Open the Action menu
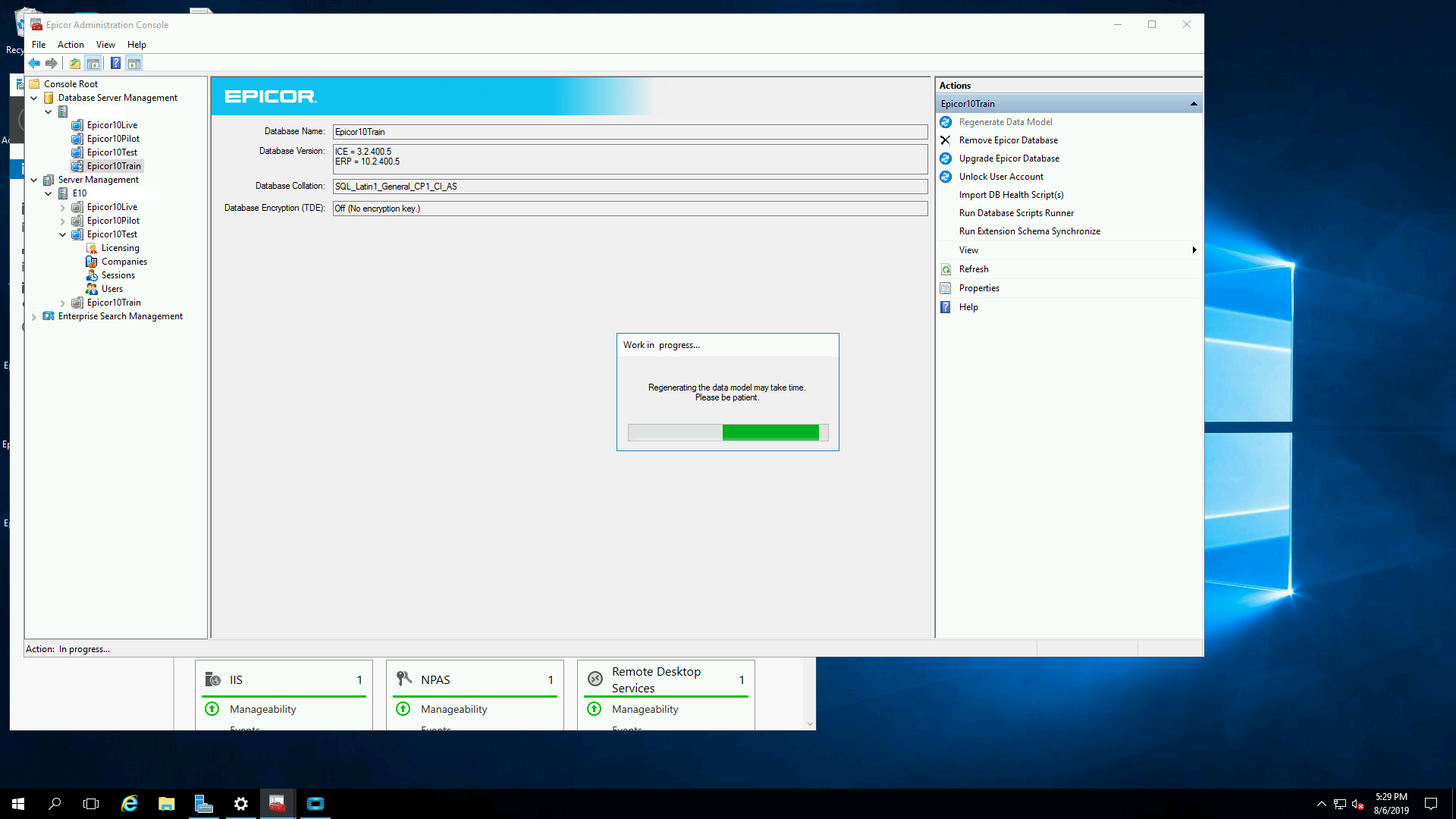This screenshot has height=819, width=1456. coord(71,45)
